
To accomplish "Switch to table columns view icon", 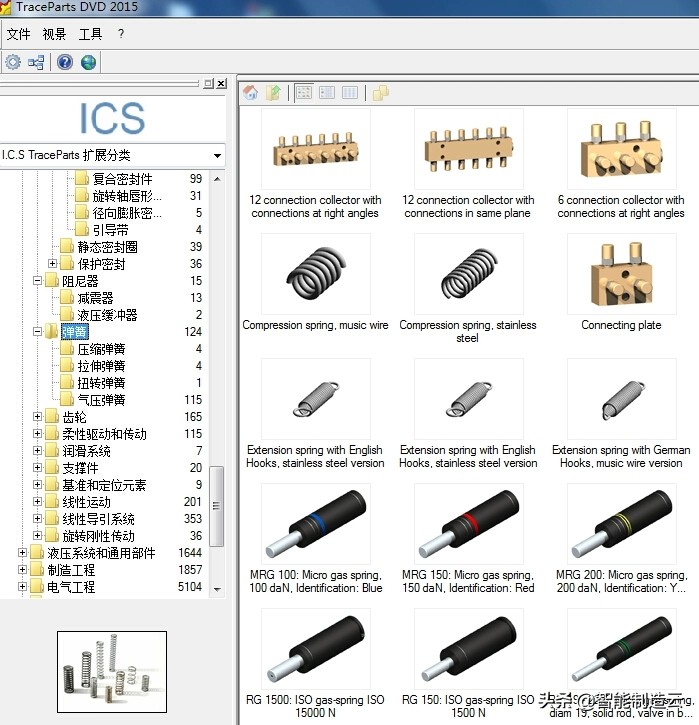I will pyautogui.click(x=350, y=92).
